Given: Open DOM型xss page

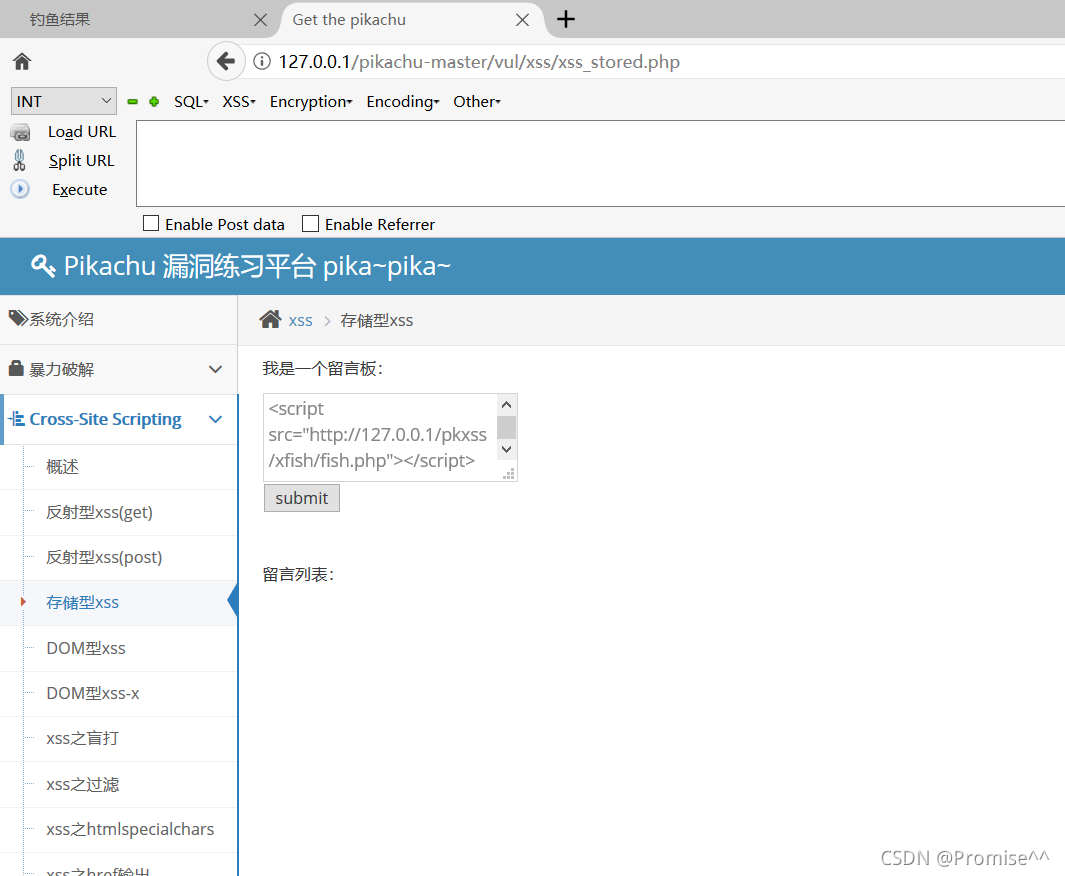Looking at the screenshot, I should point(86,648).
